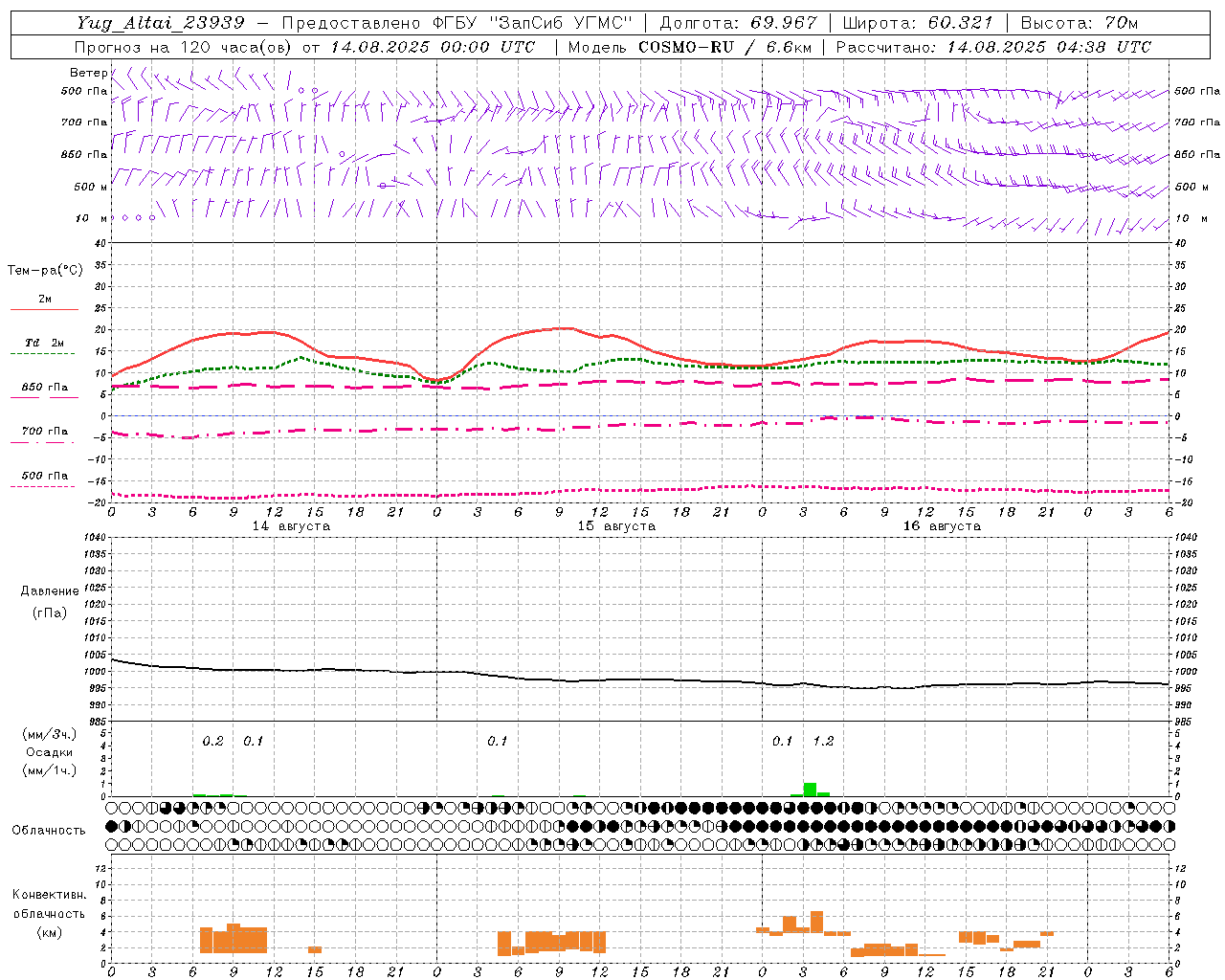This screenshot has width=1225, height=980.
Task: Click the 16 августа date label
Action: tap(942, 526)
